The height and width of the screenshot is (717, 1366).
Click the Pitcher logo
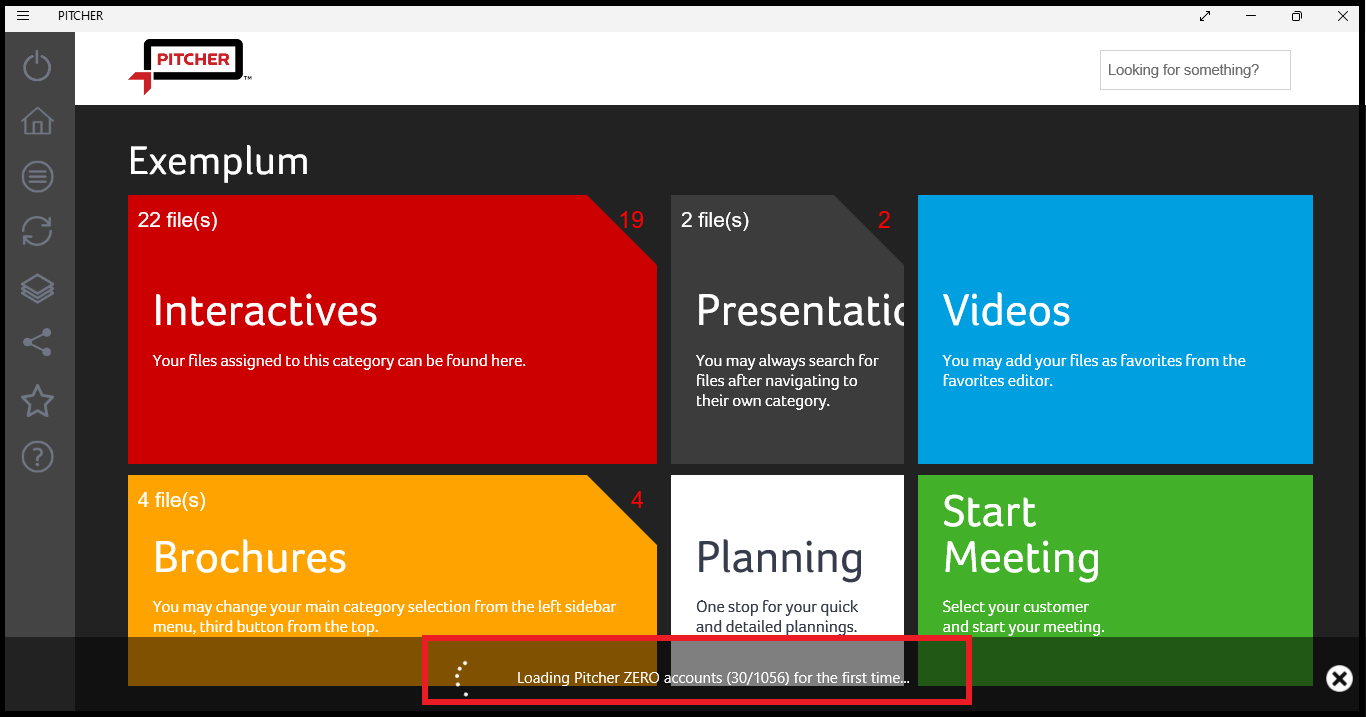tap(189, 66)
